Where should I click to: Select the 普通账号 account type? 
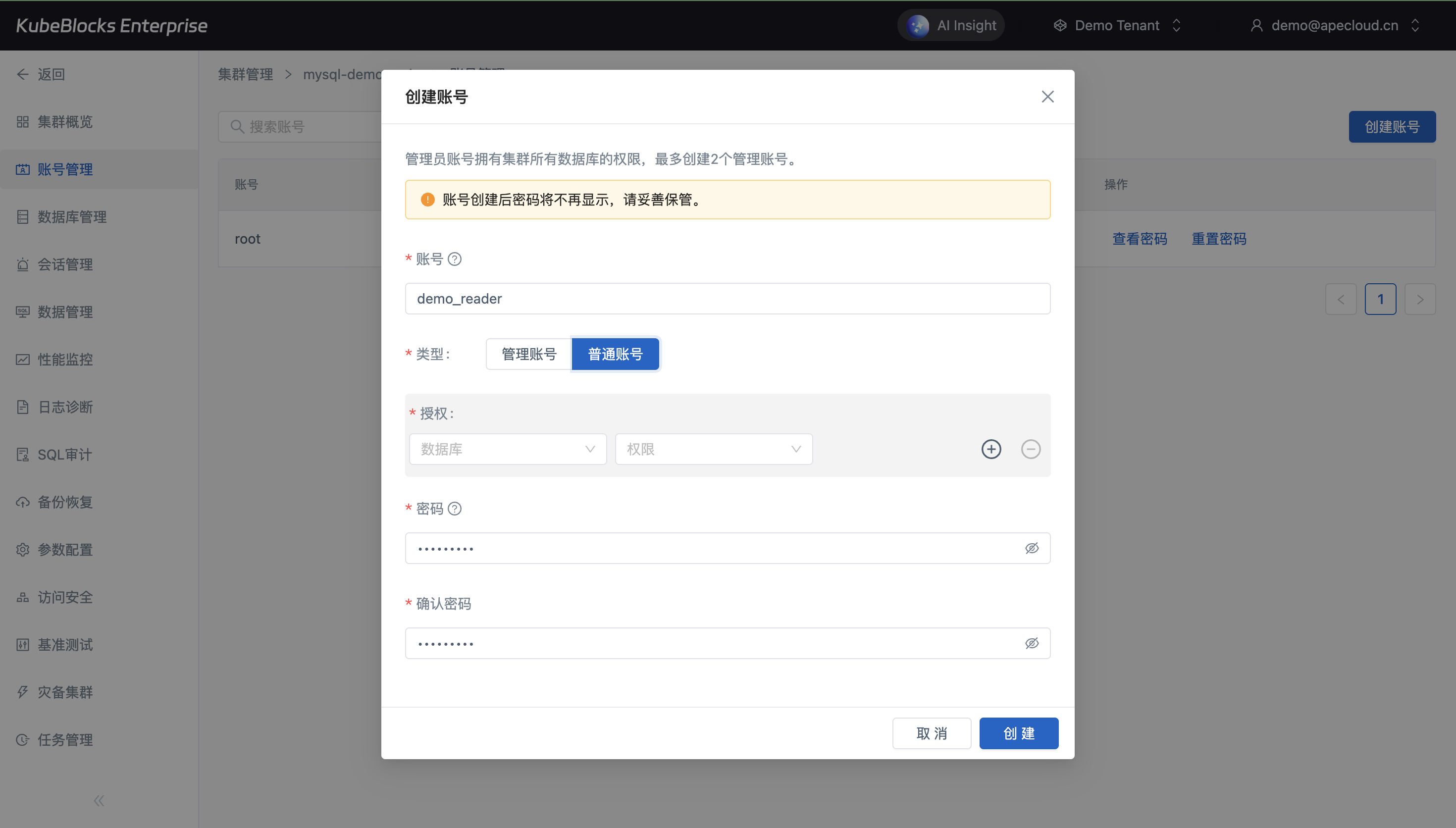[615, 354]
